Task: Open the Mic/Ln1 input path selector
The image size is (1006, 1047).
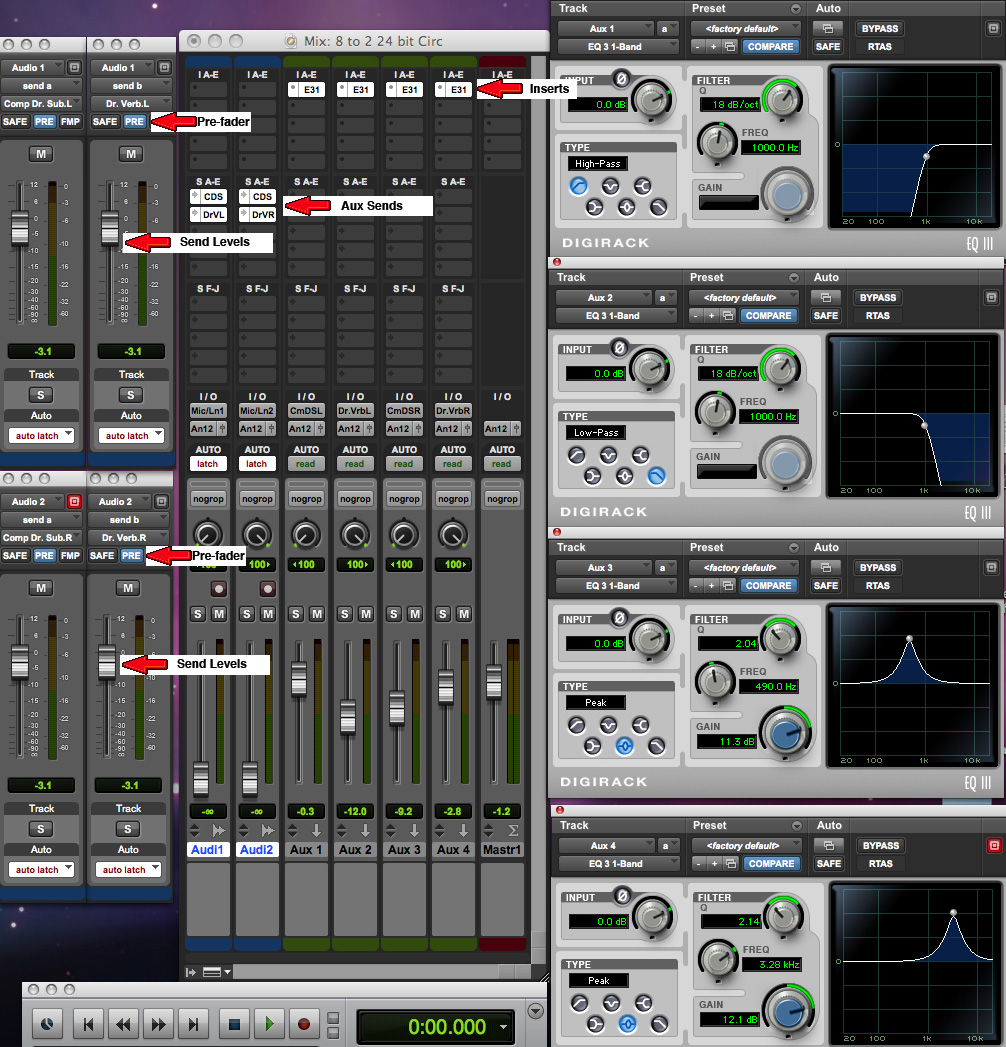Action: click(207, 409)
